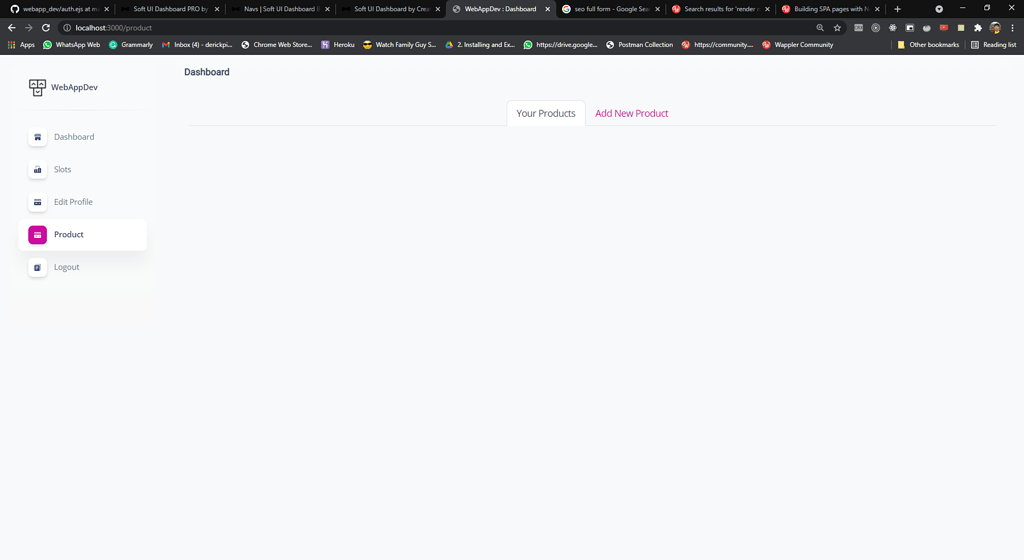Open the Chrome three-dot menu
The width and height of the screenshot is (1024, 560).
pos(1013,28)
